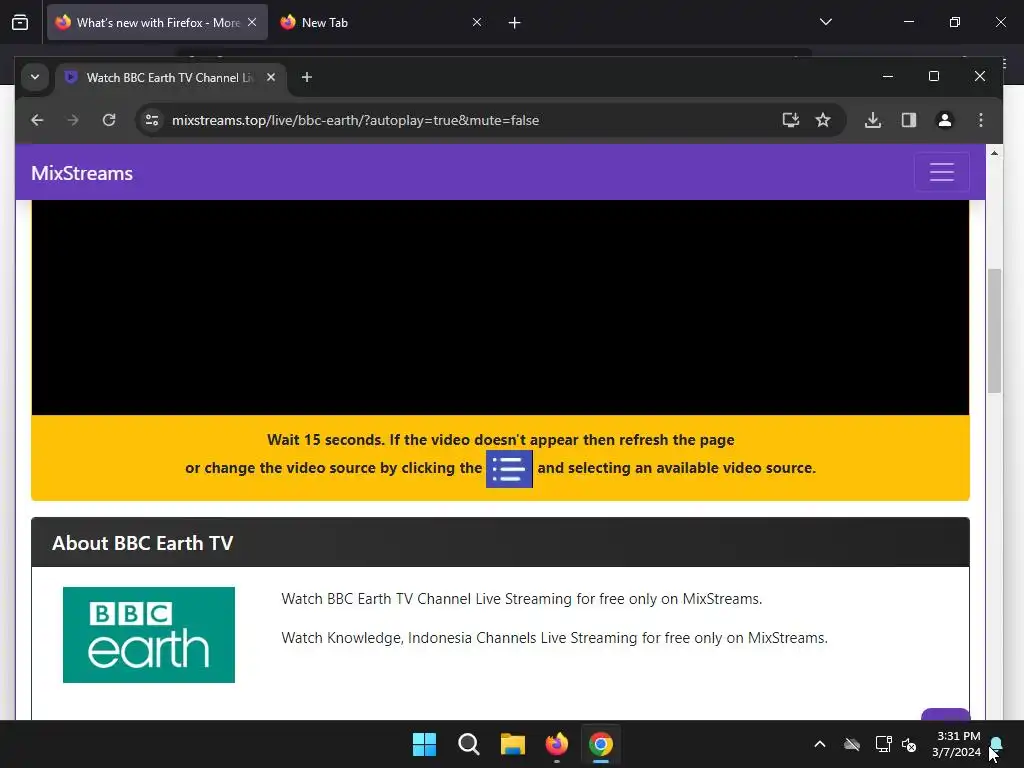Open the MixStreams hamburger menu
The width and height of the screenshot is (1024, 768).
[942, 172]
